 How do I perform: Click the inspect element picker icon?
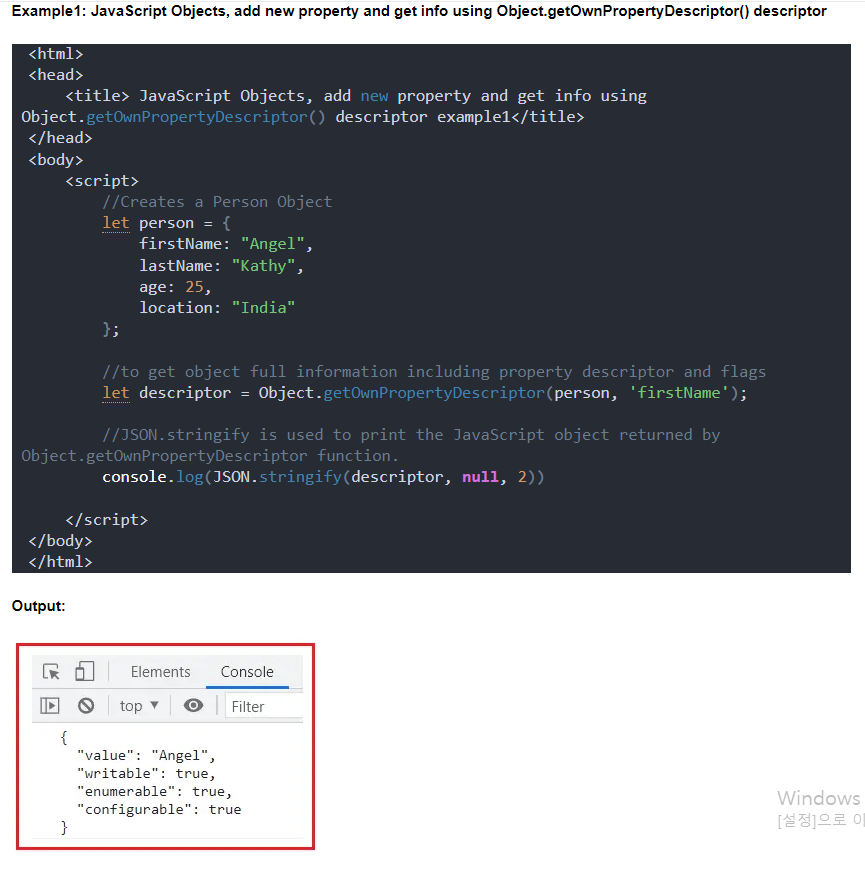(x=51, y=672)
